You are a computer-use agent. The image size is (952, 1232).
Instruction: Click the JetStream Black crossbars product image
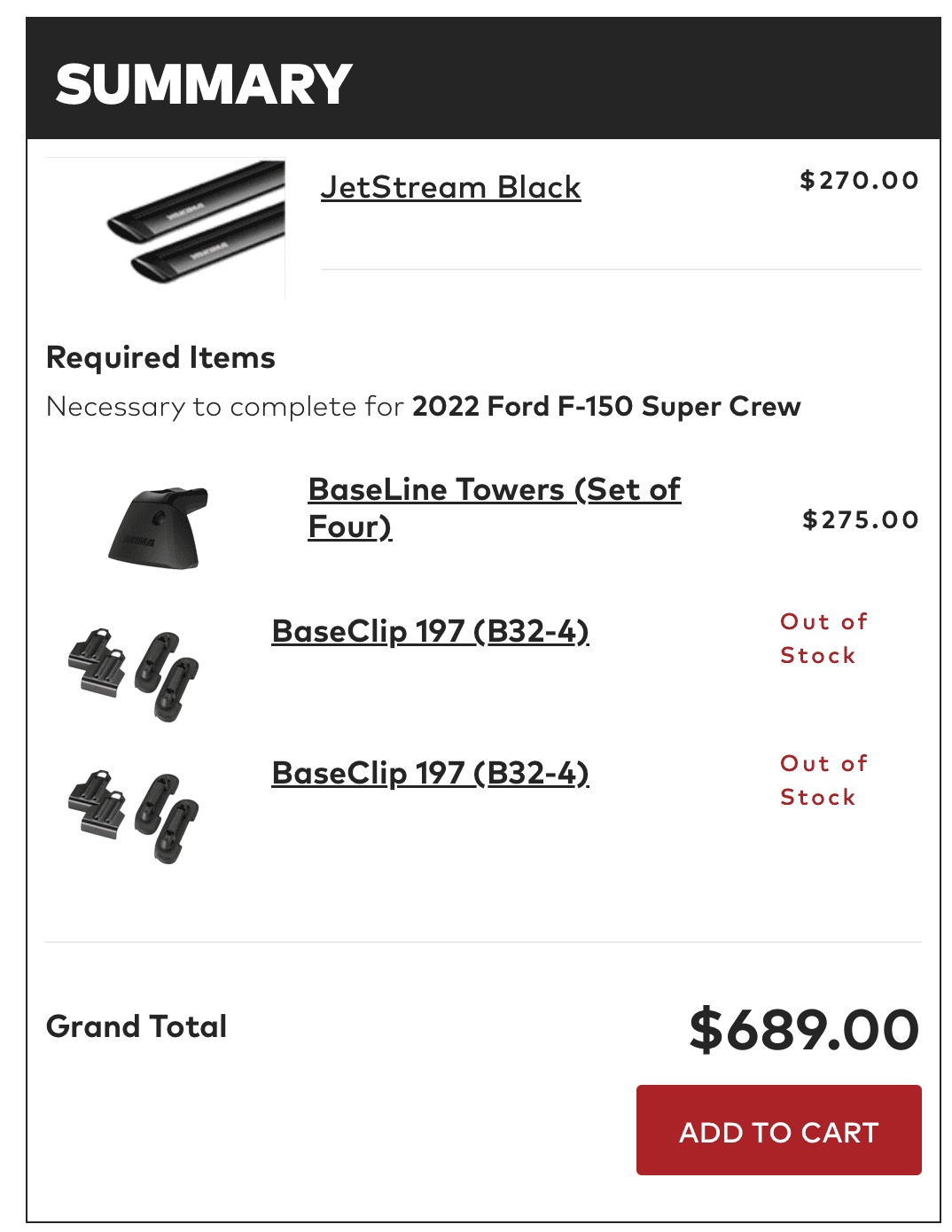click(167, 229)
